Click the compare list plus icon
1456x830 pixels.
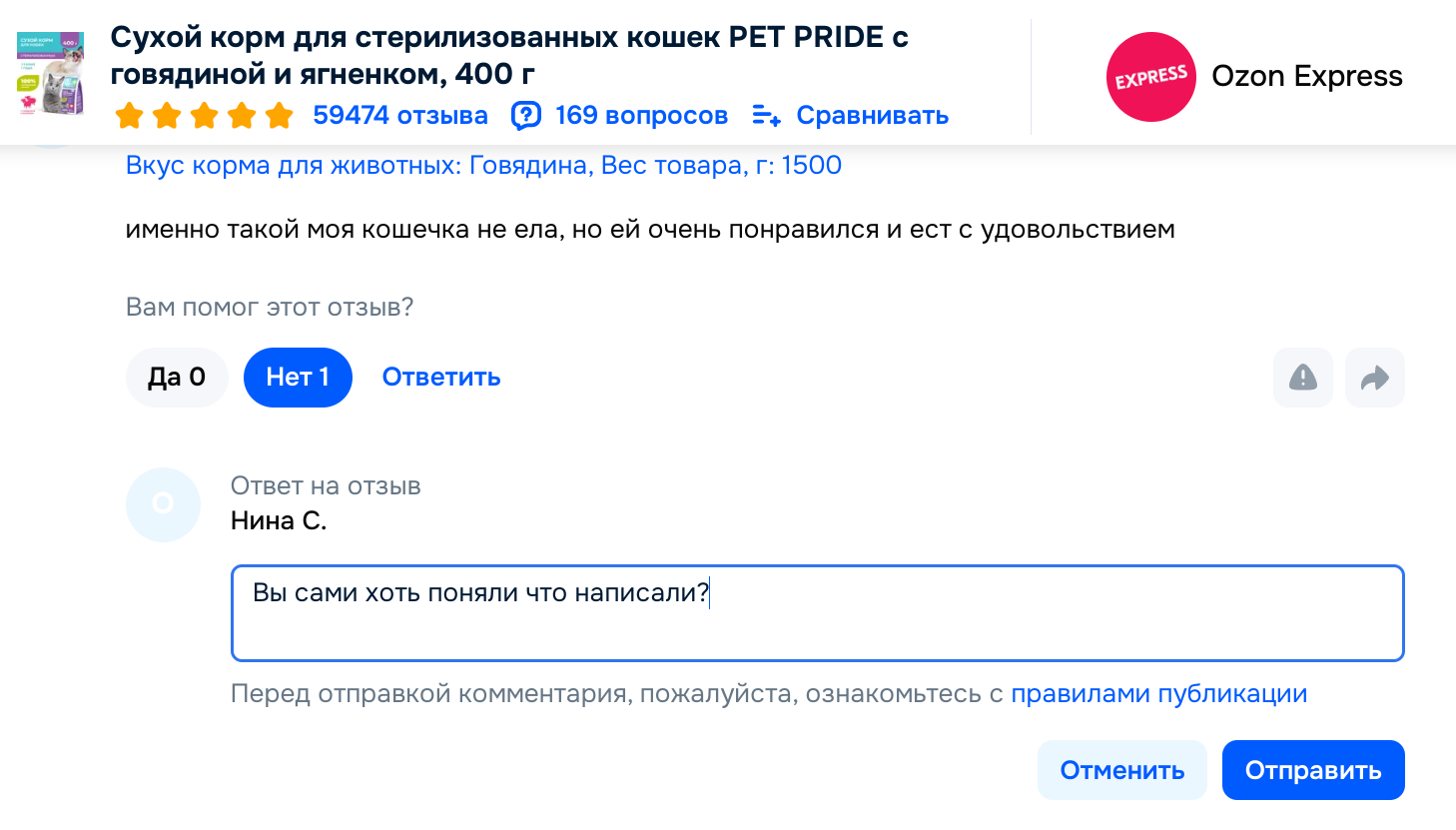(x=766, y=116)
